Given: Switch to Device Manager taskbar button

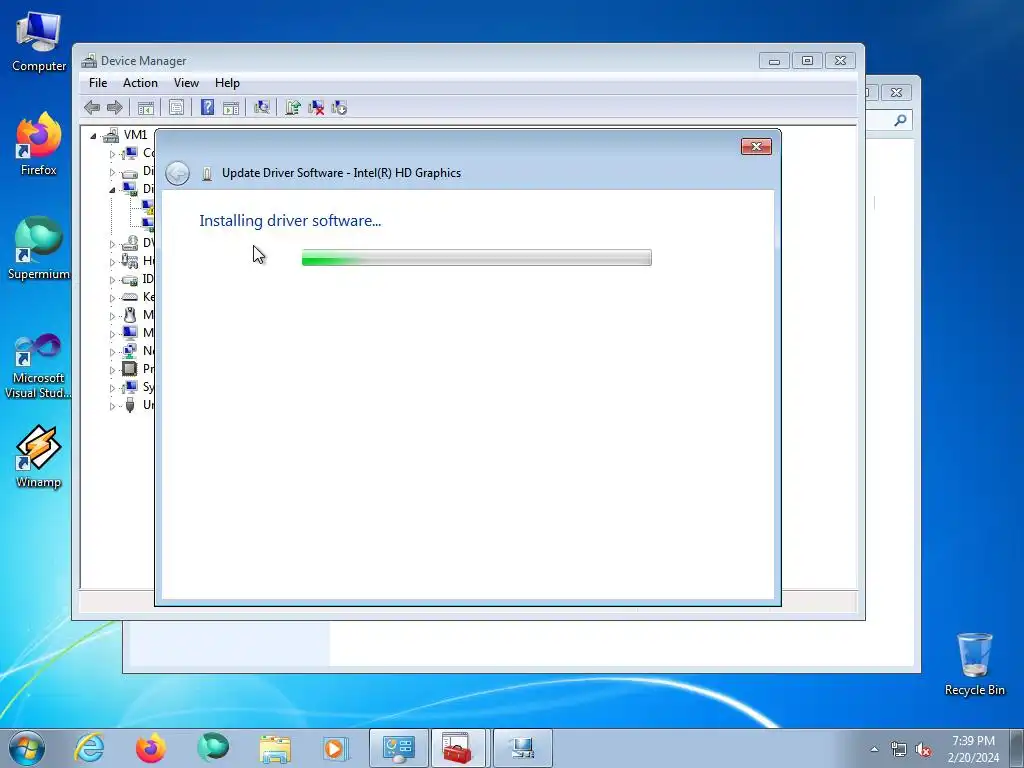Looking at the screenshot, I should tap(522, 748).
